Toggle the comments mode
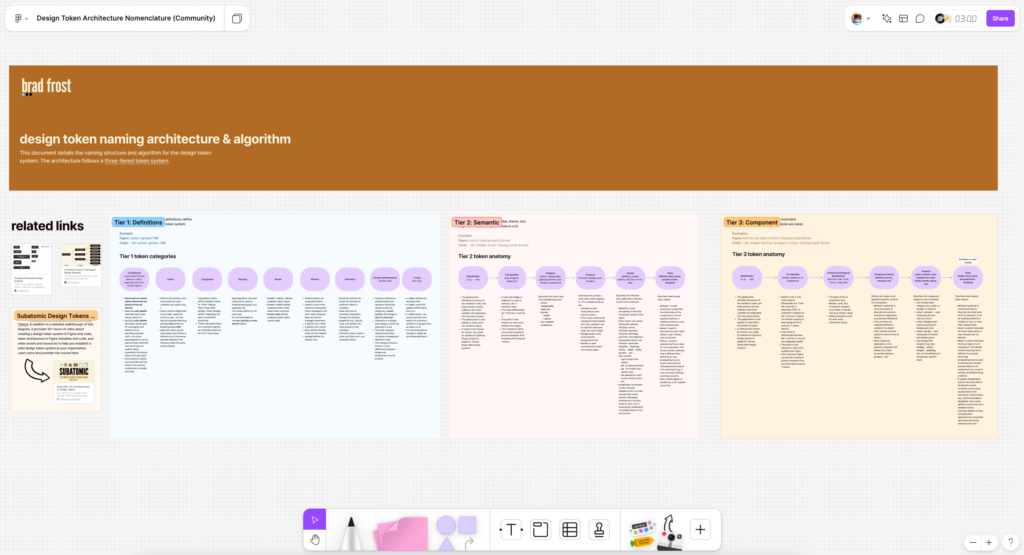This screenshot has height=555, width=1024. click(920, 18)
